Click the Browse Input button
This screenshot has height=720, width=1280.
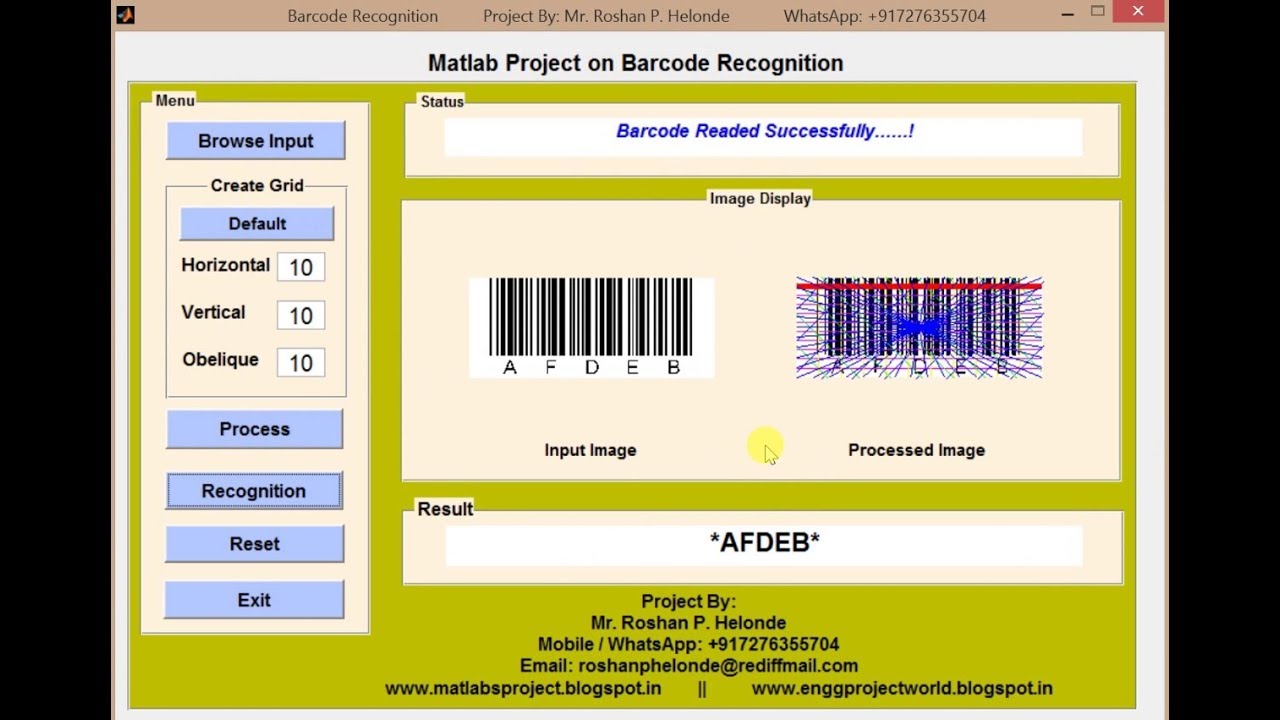256,141
